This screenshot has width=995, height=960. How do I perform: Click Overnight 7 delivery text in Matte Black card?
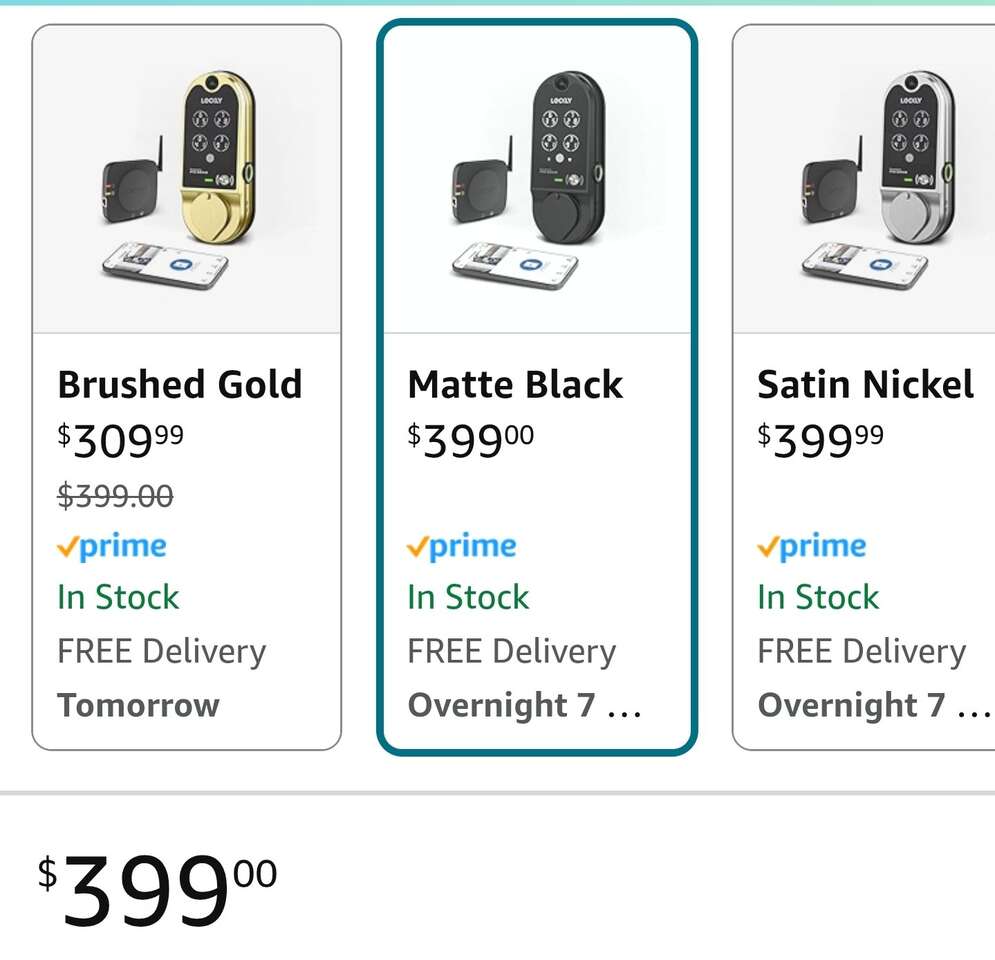point(502,705)
